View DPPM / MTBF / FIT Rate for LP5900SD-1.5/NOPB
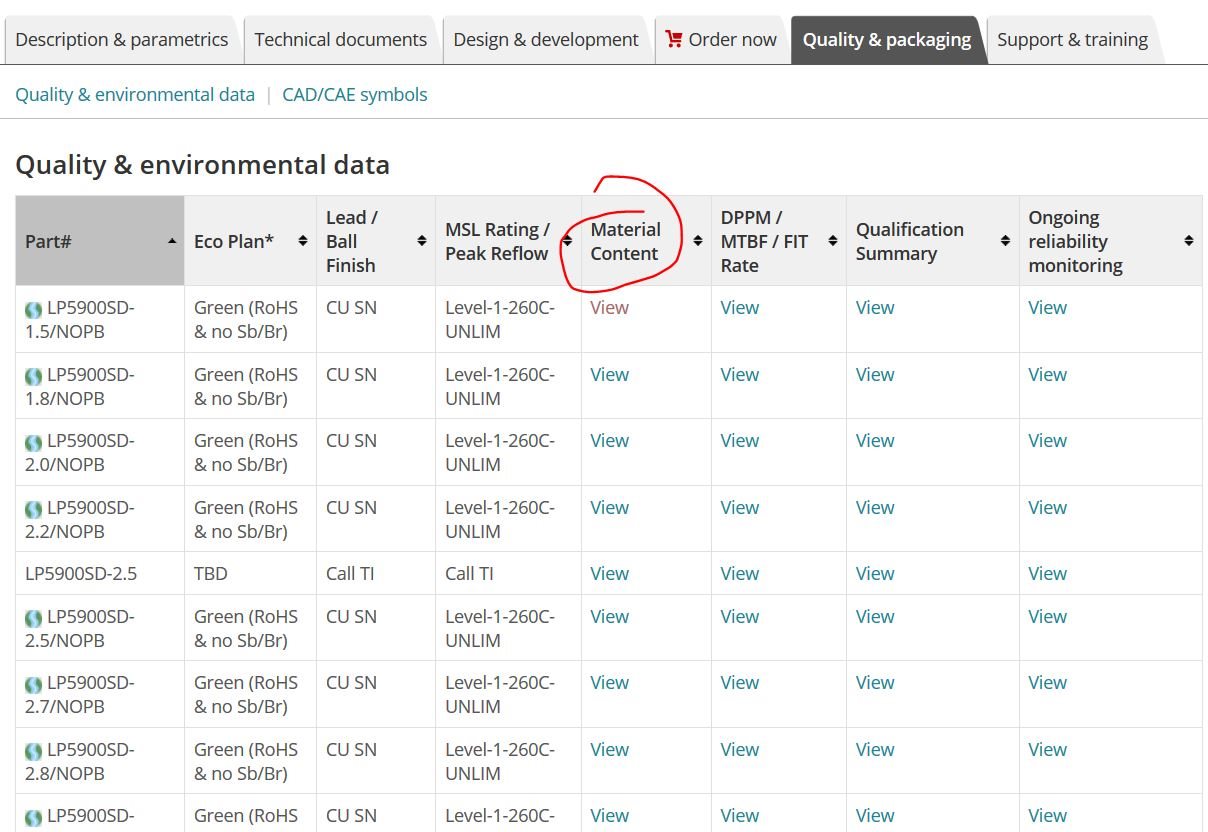The image size is (1208, 832). coord(740,308)
